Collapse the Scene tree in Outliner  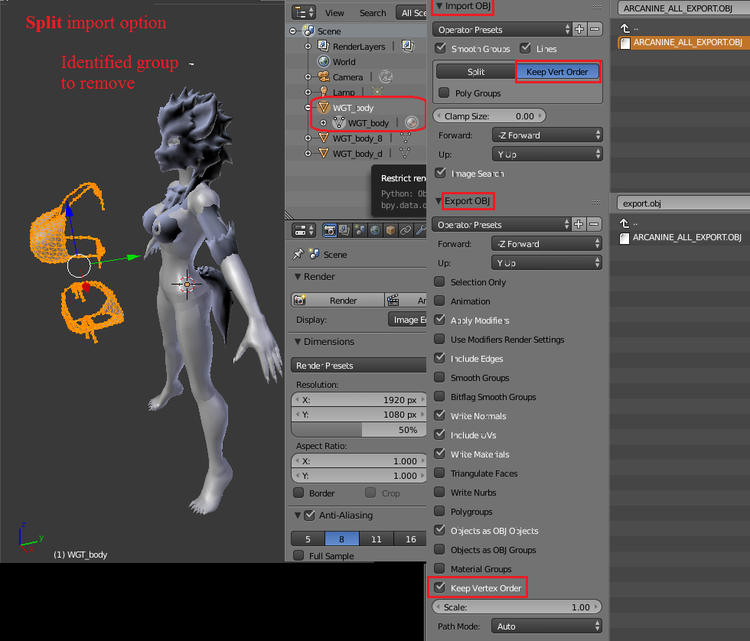tap(293, 31)
